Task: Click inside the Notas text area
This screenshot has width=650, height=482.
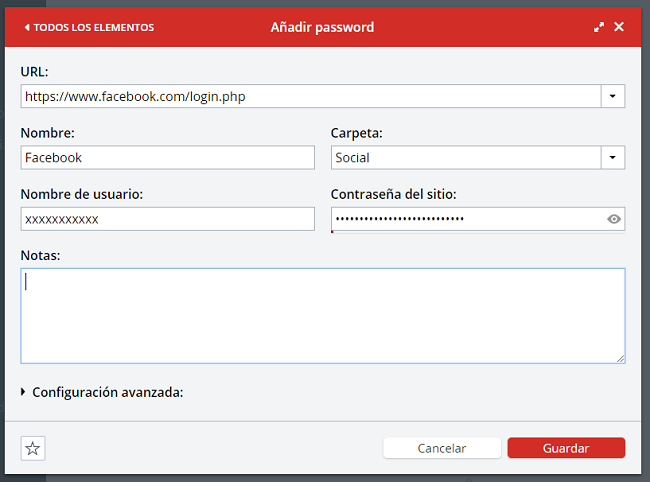Action: pyautogui.click(x=322, y=315)
